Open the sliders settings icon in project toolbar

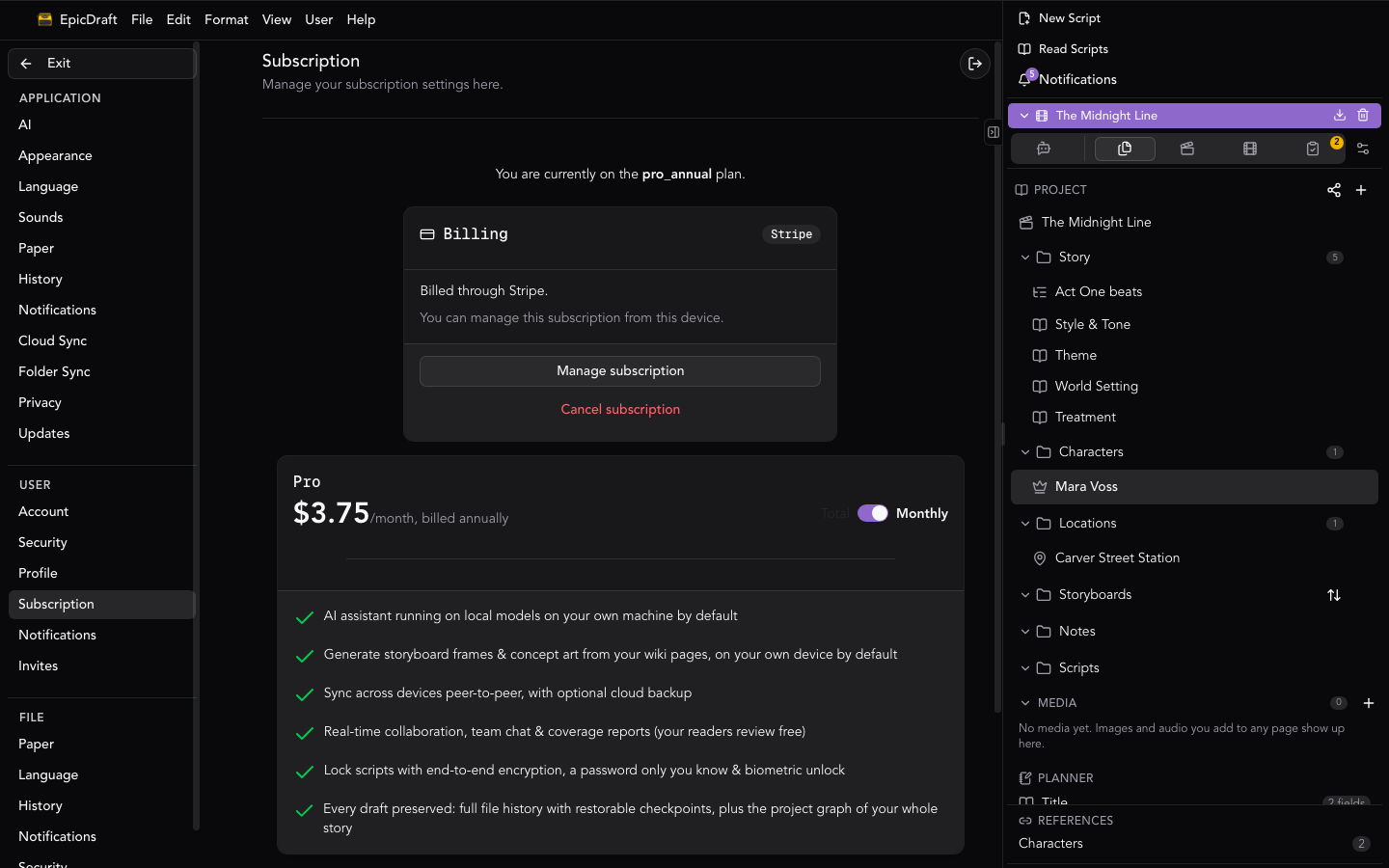click(x=1363, y=149)
